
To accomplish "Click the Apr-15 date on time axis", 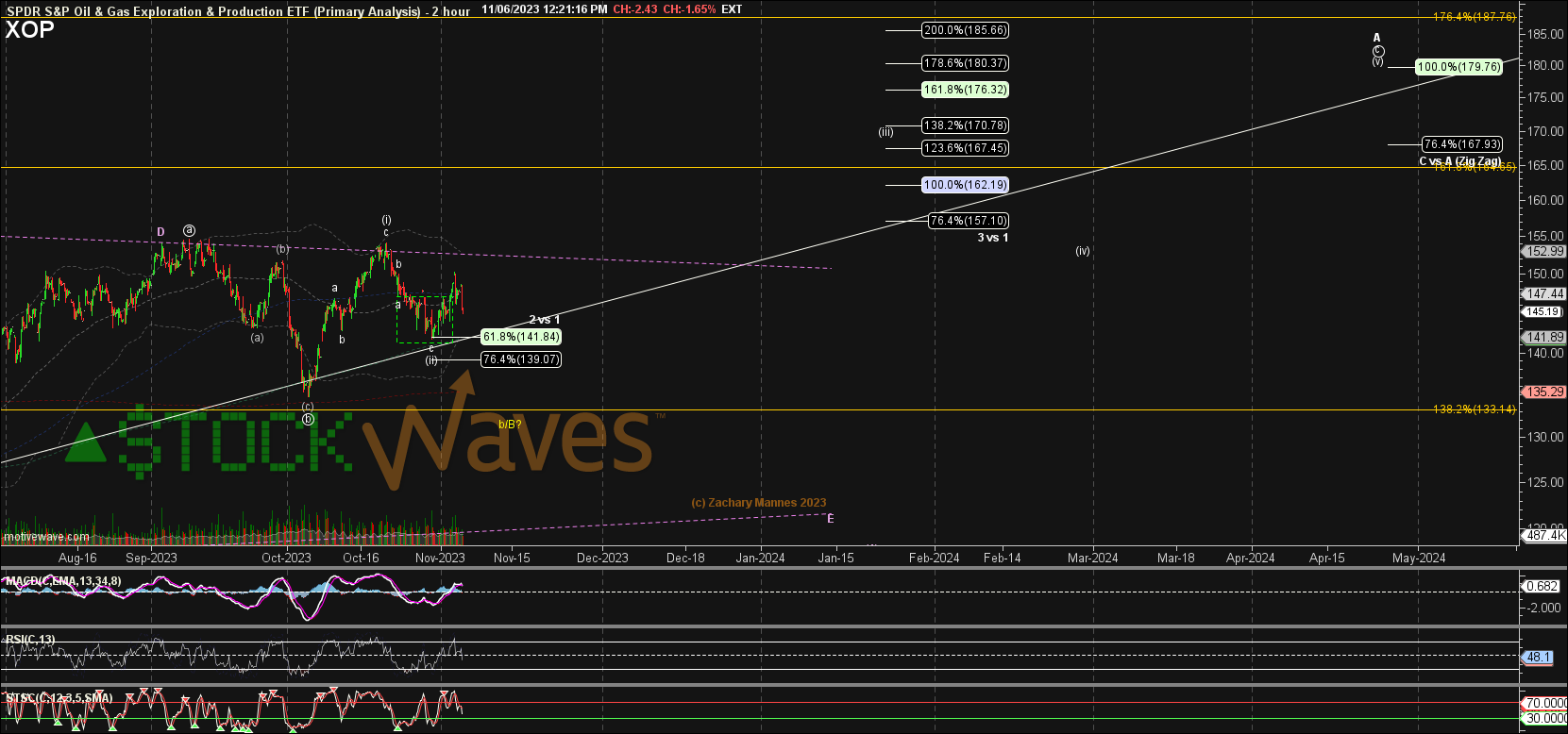I will 1326,558.
